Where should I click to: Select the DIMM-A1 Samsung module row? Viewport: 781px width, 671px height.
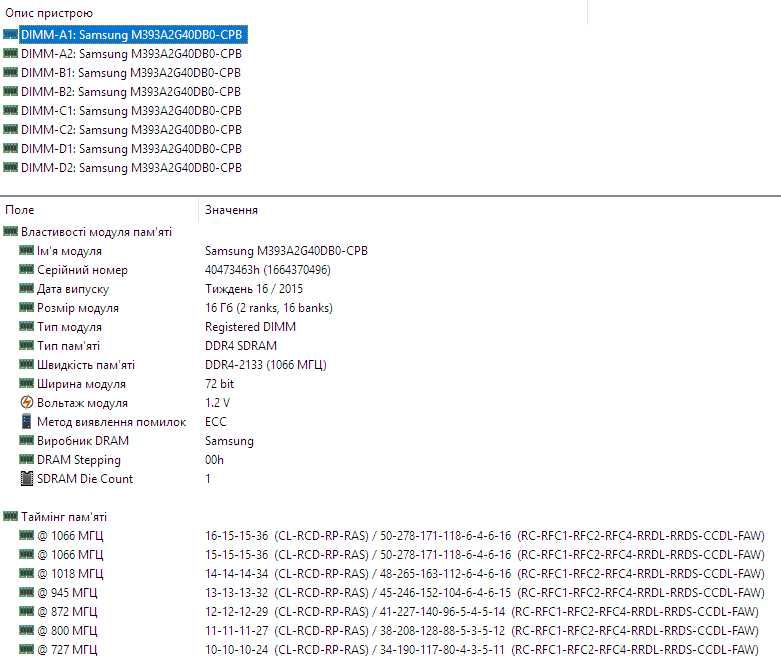(133, 35)
